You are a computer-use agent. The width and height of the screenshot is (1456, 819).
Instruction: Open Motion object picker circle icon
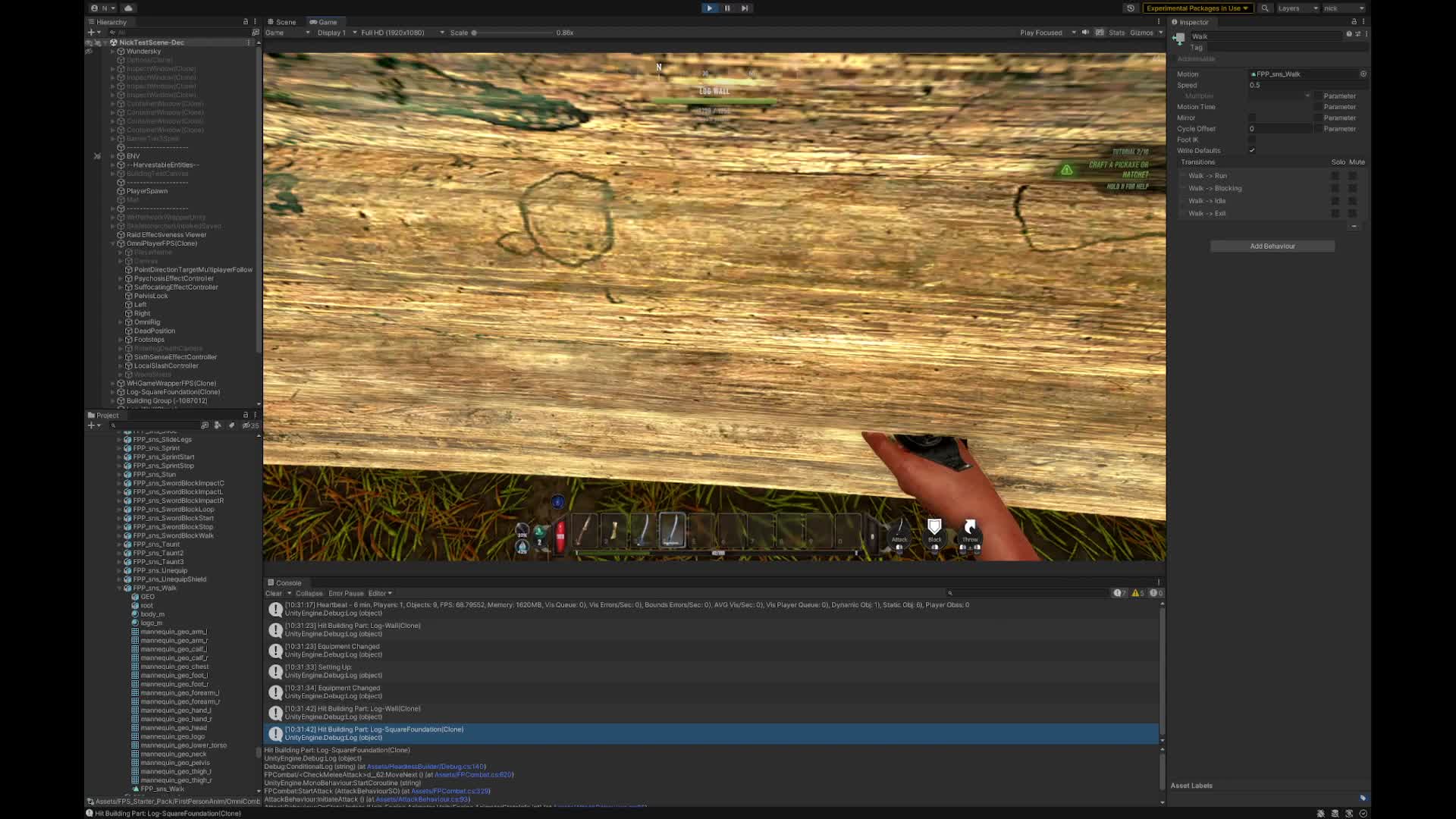(x=1363, y=74)
